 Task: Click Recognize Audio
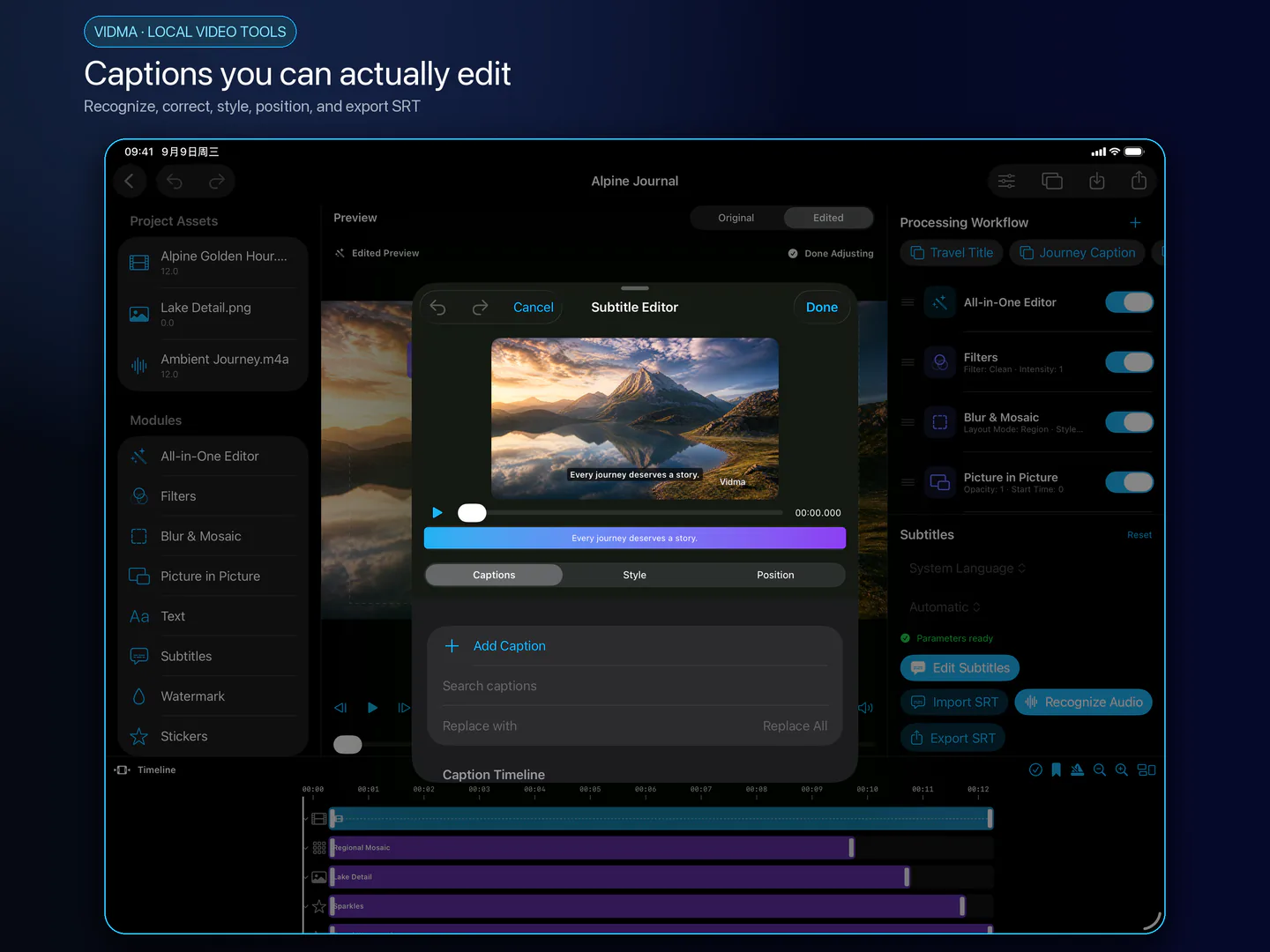click(1084, 703)
